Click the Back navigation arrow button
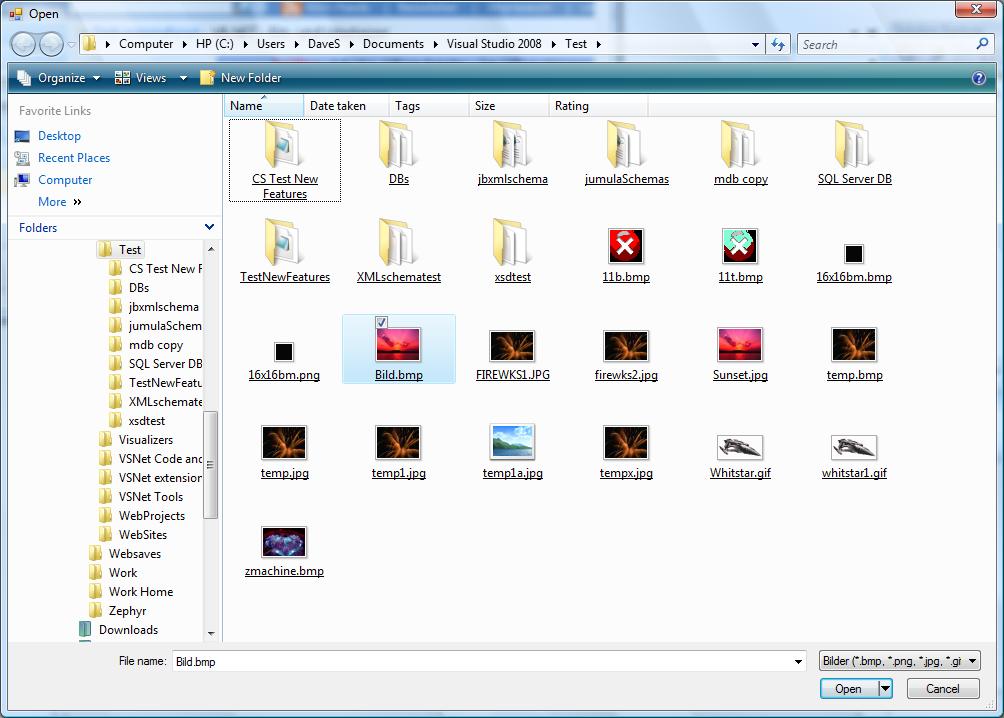Screen dimensions: 1004x718 coord(23,44)
